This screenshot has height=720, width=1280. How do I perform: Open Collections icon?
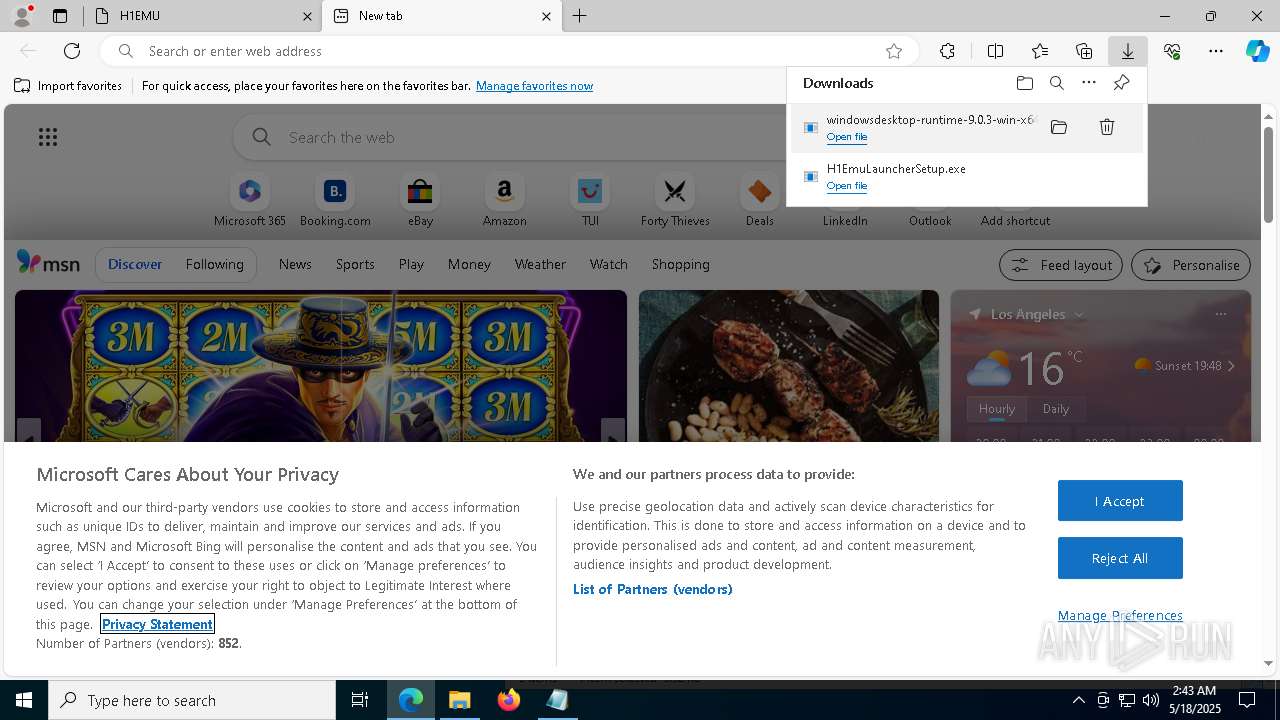[x=1084, y=51]
